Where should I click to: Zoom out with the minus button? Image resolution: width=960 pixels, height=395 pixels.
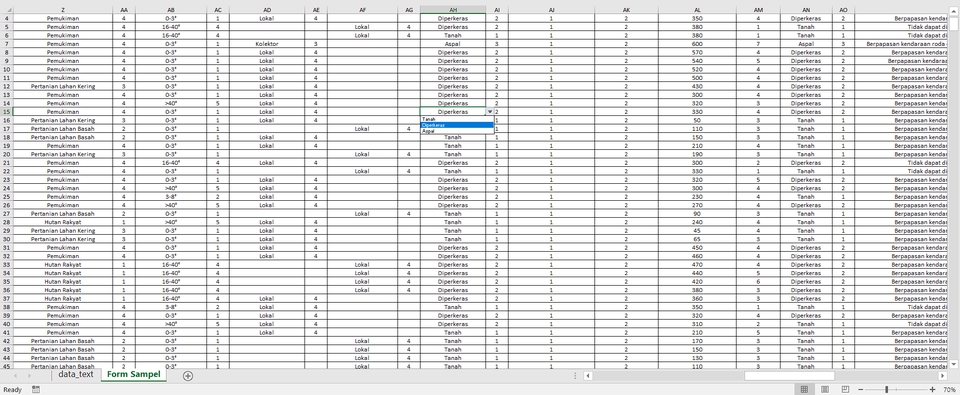click(x=861, y=389)
